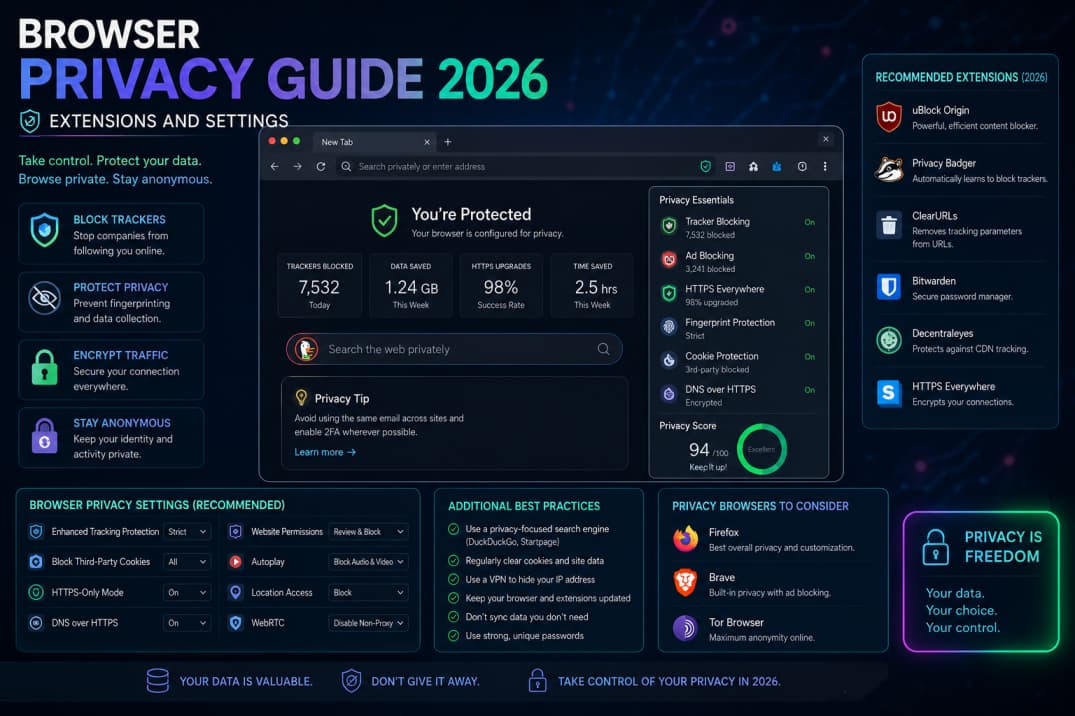The image size is (1075, 716).
Task: Toggle Ad Blocking On switch
Action: click(810, 256)
